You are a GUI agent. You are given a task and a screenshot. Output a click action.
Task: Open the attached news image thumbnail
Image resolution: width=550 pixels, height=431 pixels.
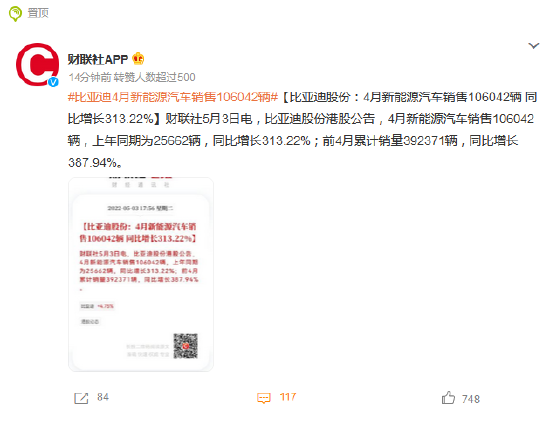coord(141,274)
